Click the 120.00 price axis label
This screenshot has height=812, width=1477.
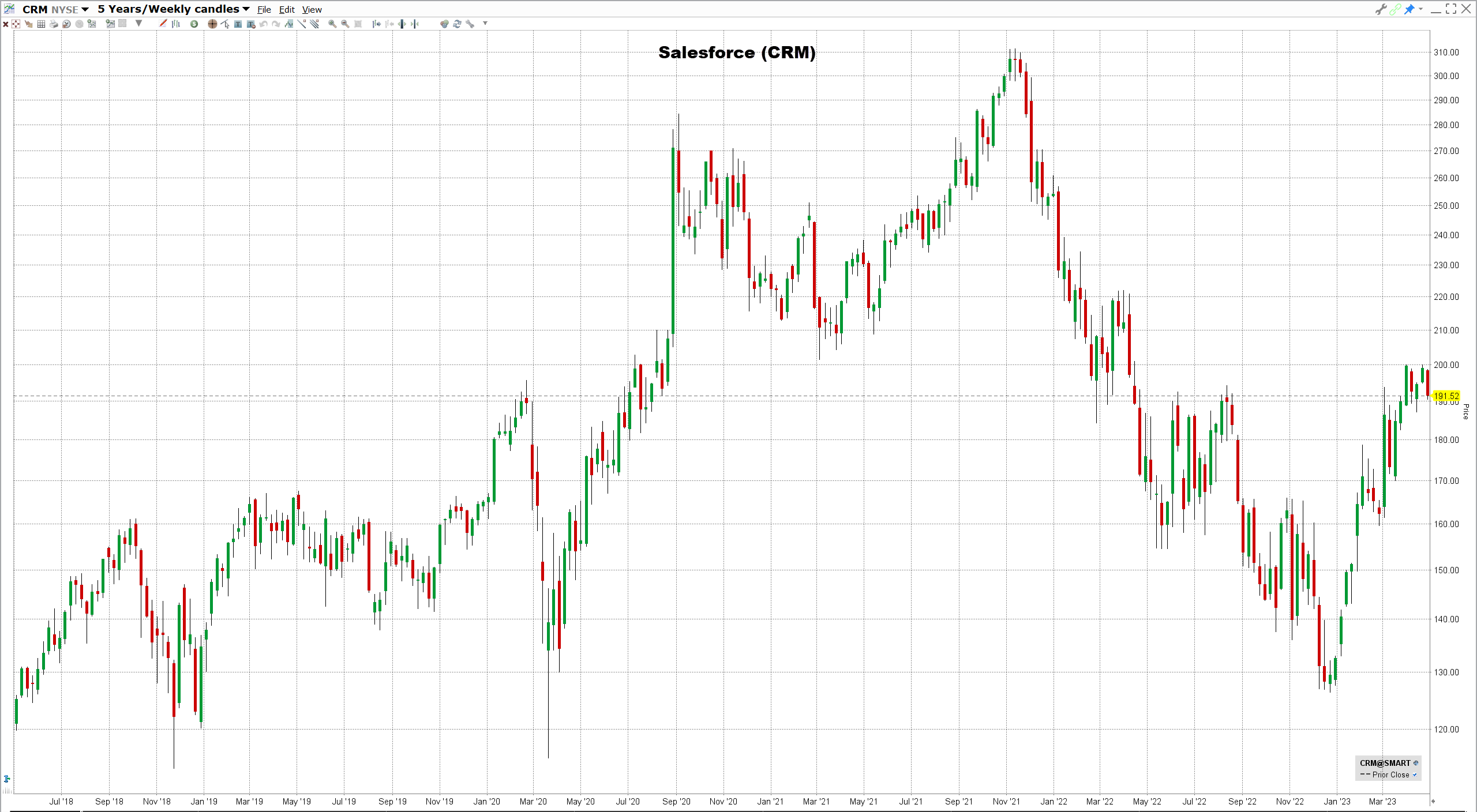1446,730
